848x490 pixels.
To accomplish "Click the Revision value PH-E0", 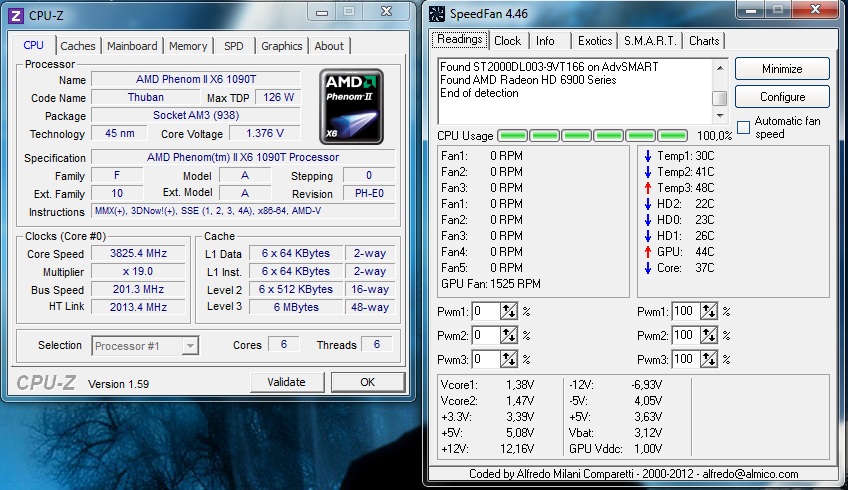I will click(369, 194).
